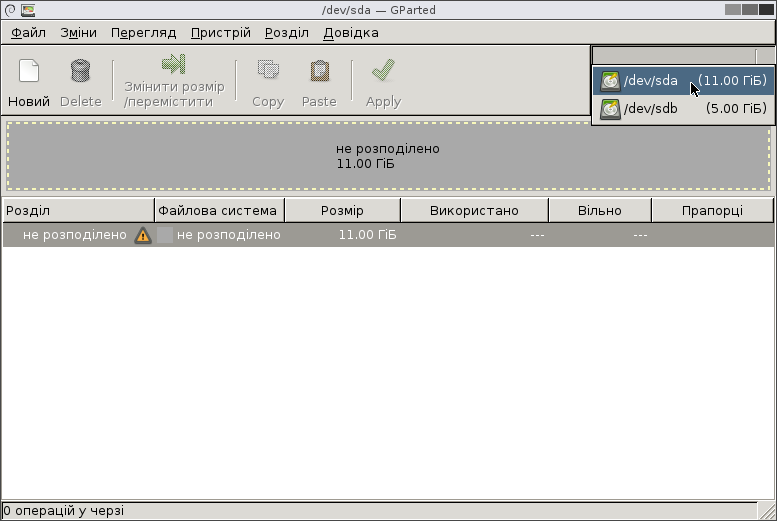Click the Copy toolbar icon
Viewport: 777px width, 521px height.
pyautogui.click(x=267, y=71)
